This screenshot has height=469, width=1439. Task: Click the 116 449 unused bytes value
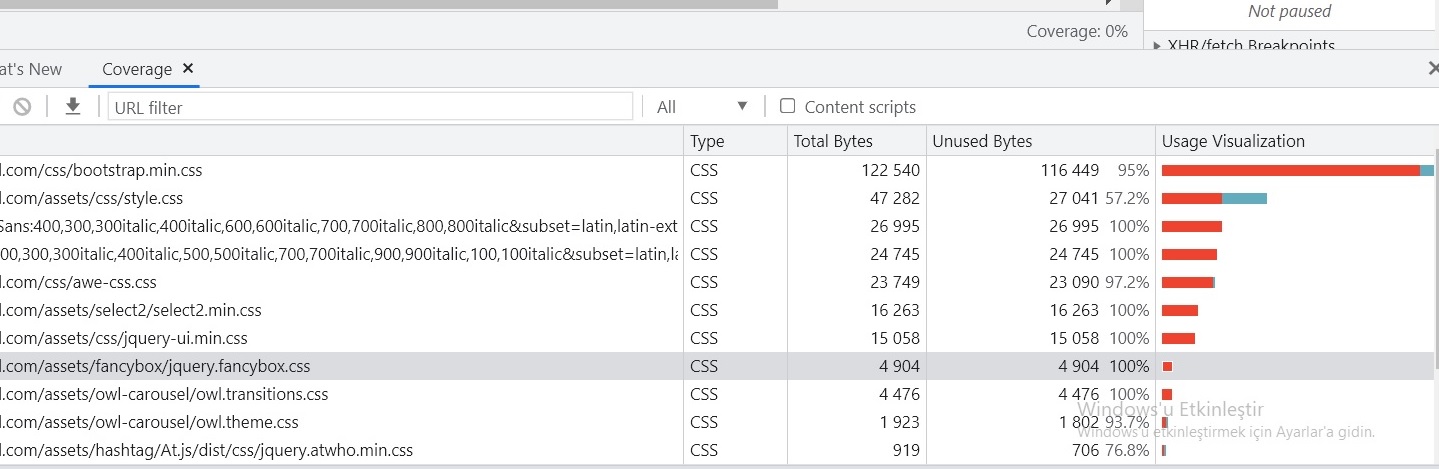[x=1070, y=170]
